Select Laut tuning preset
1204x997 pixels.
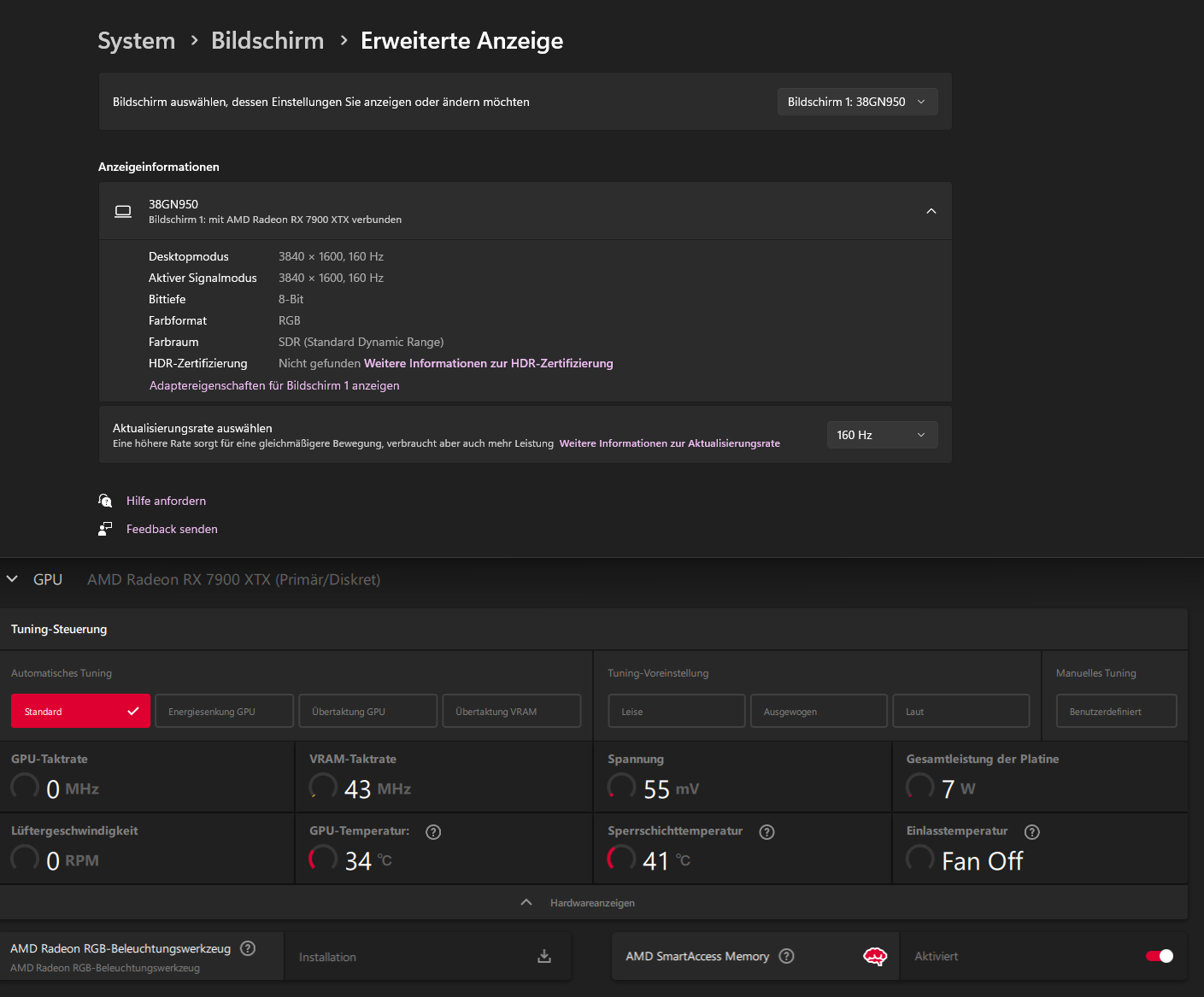click(960, 711)
